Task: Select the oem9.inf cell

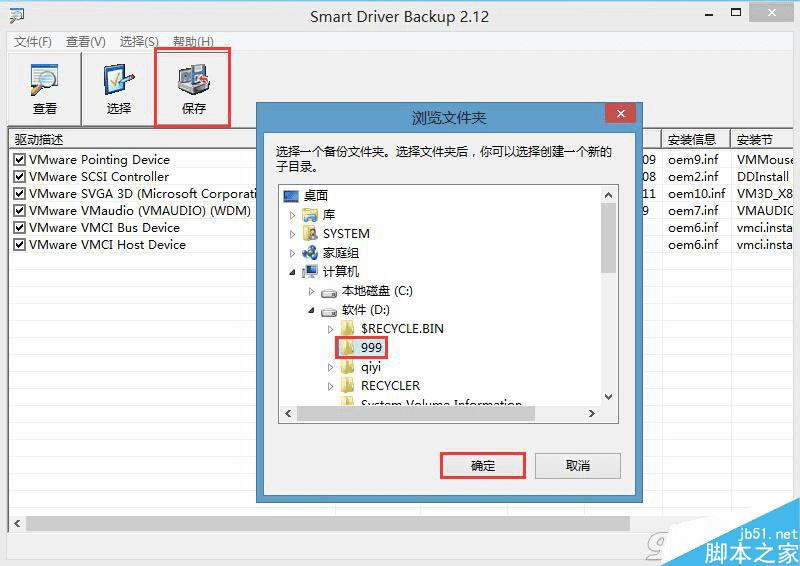Action: pyautogui.click(x=693, y=160)
